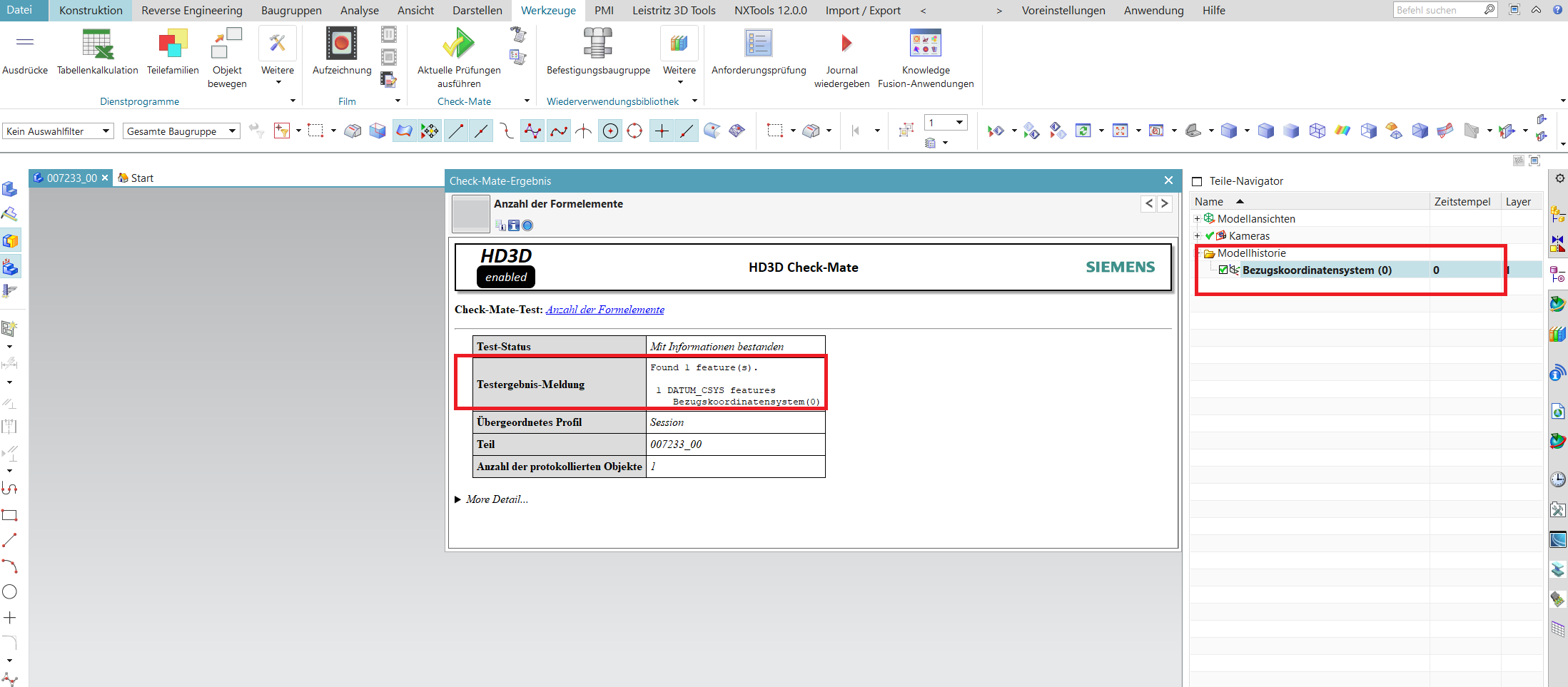Open Anforderungsprüfung requirements check
This screenshot has width=1568, height=687.
tap(759, 51)
